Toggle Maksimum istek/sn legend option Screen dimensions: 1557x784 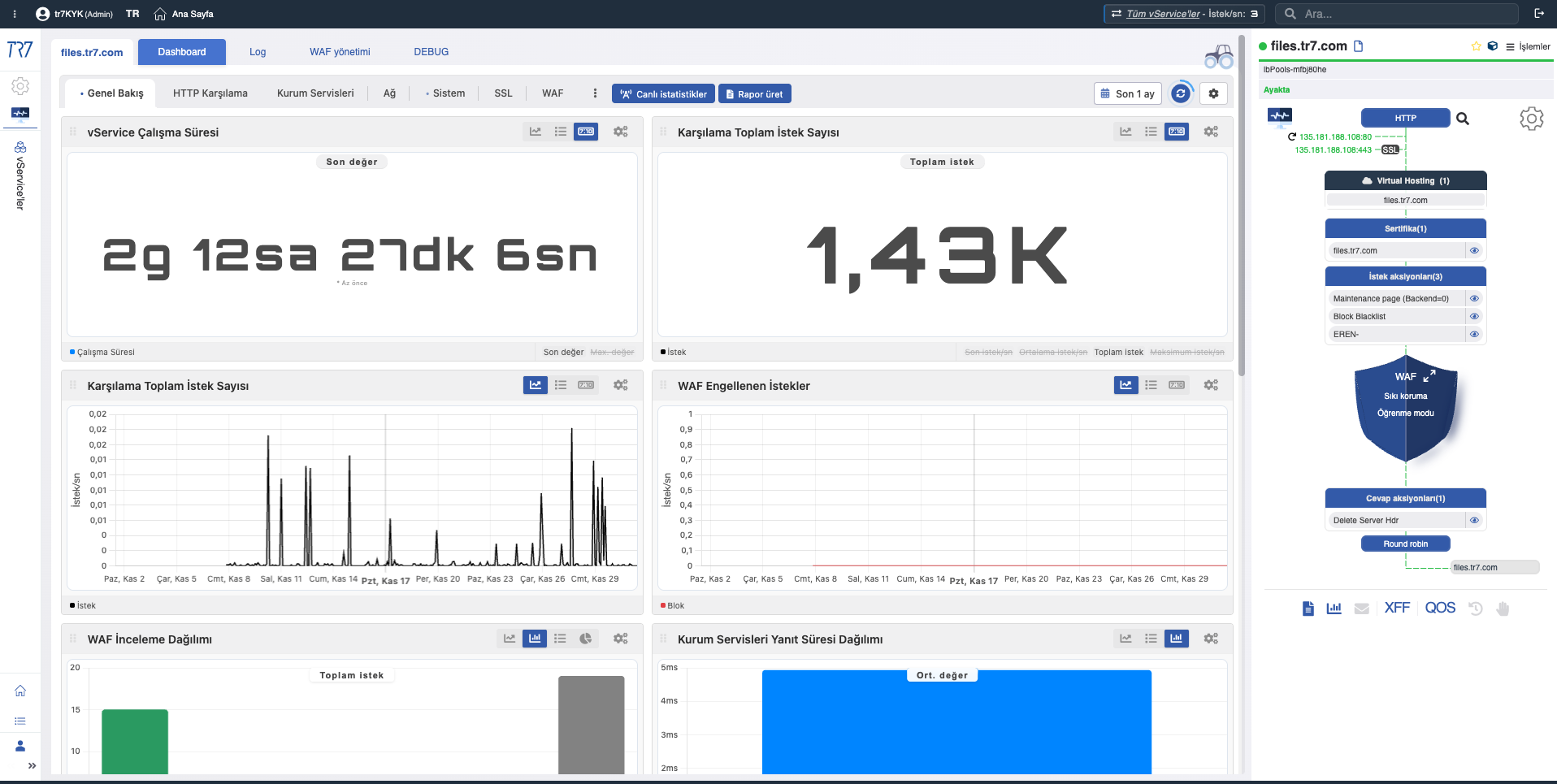(x=1187, y=352)
